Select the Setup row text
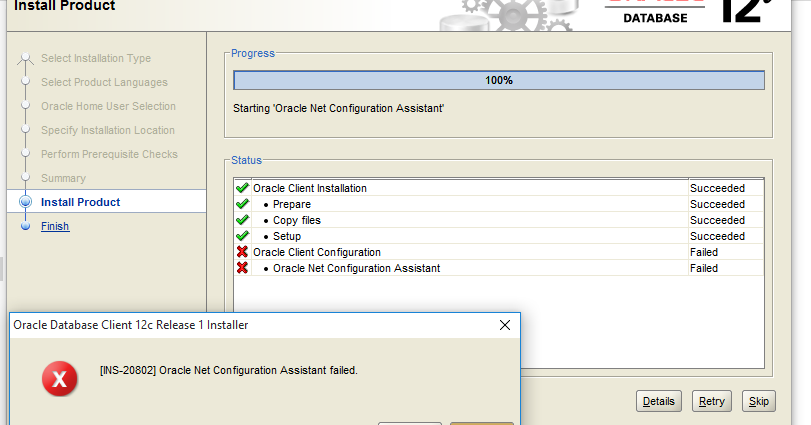The height and width of the screenshot is (425, 811). tap(287, 236)
